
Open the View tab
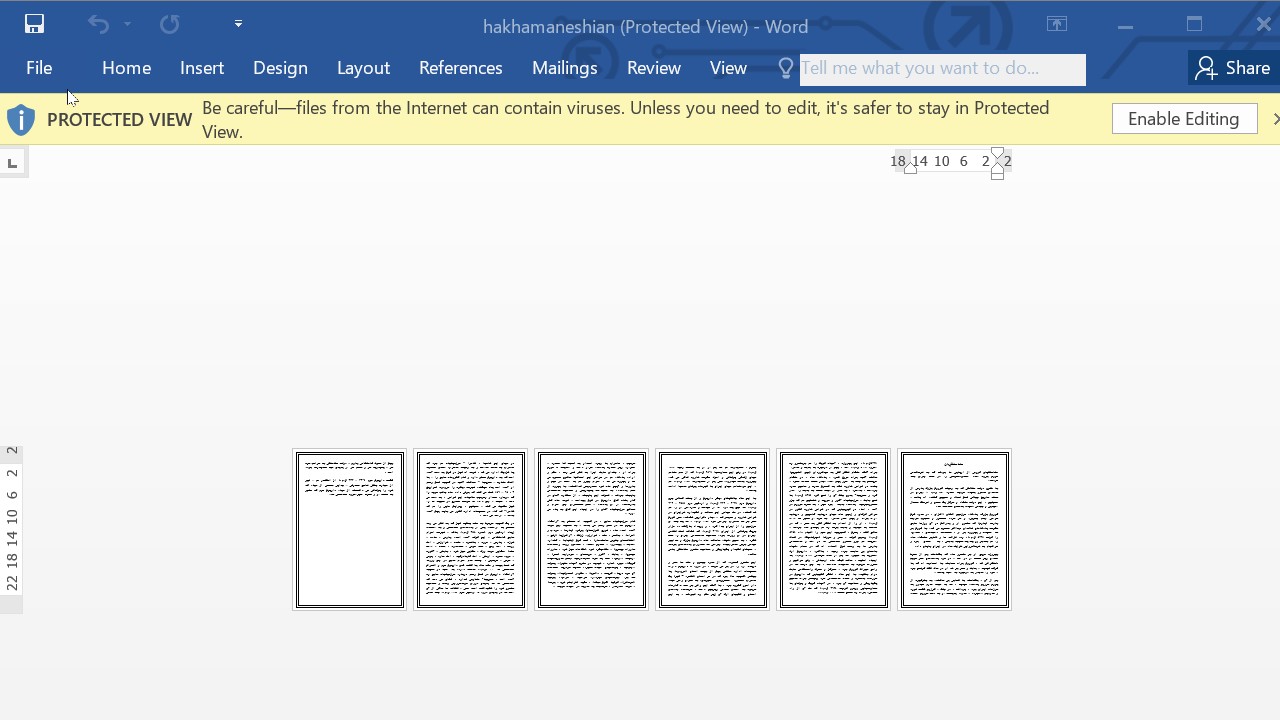point(728,68)
